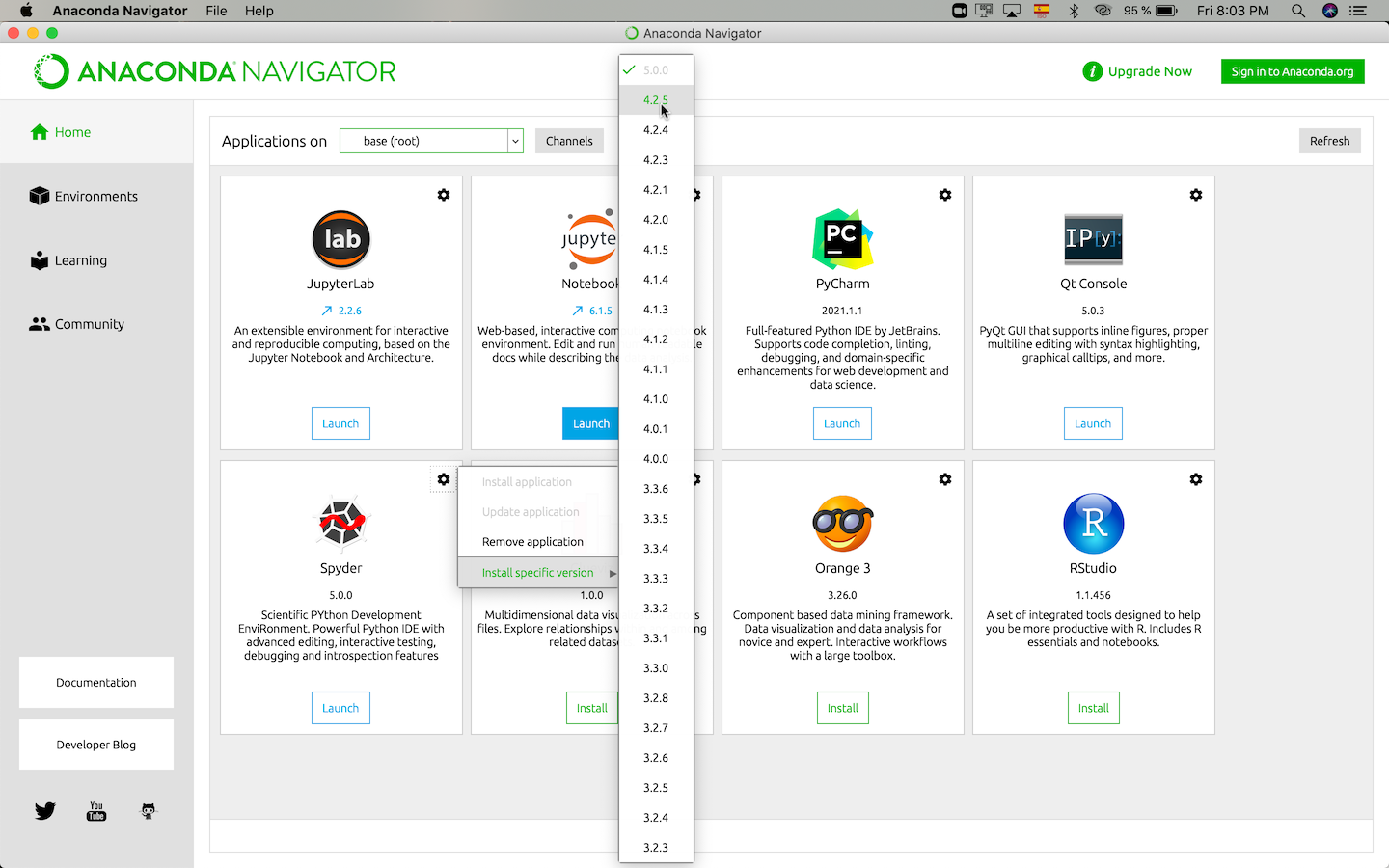The height and width of the screenshot is (868, 1389).
Task: Launch JupyterLab
Action: (x=340, y=422)
